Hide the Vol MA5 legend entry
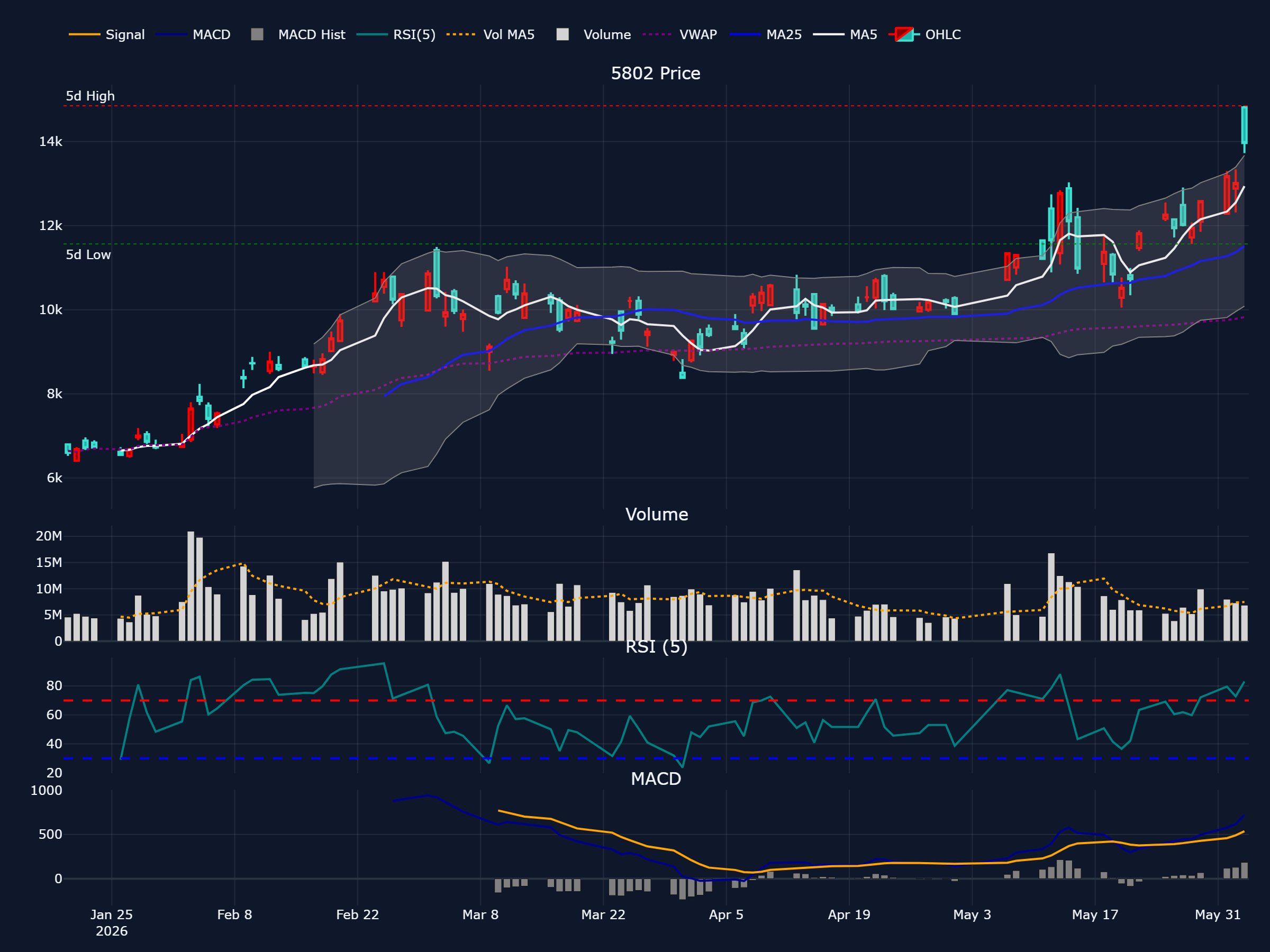Screen dimensions: 1270x952 pos(491,34)
